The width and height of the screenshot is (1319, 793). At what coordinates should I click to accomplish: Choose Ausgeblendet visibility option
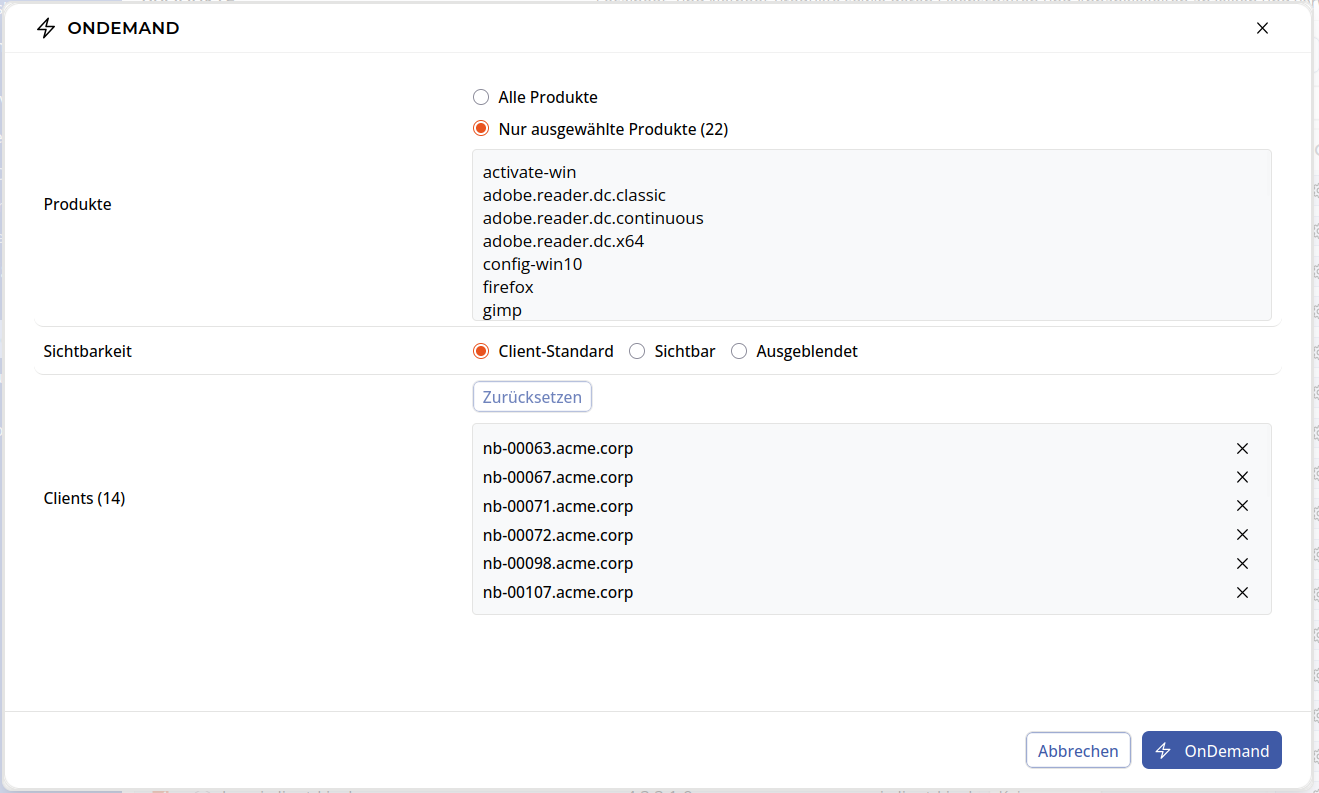[x=739, y=351]
